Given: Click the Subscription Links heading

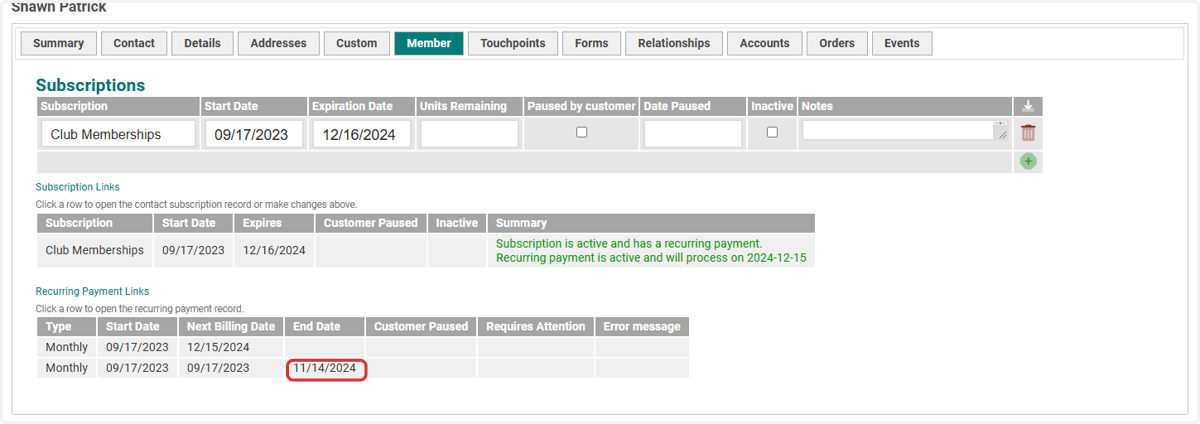Looking at the screenshot, I should click(78, 187).
